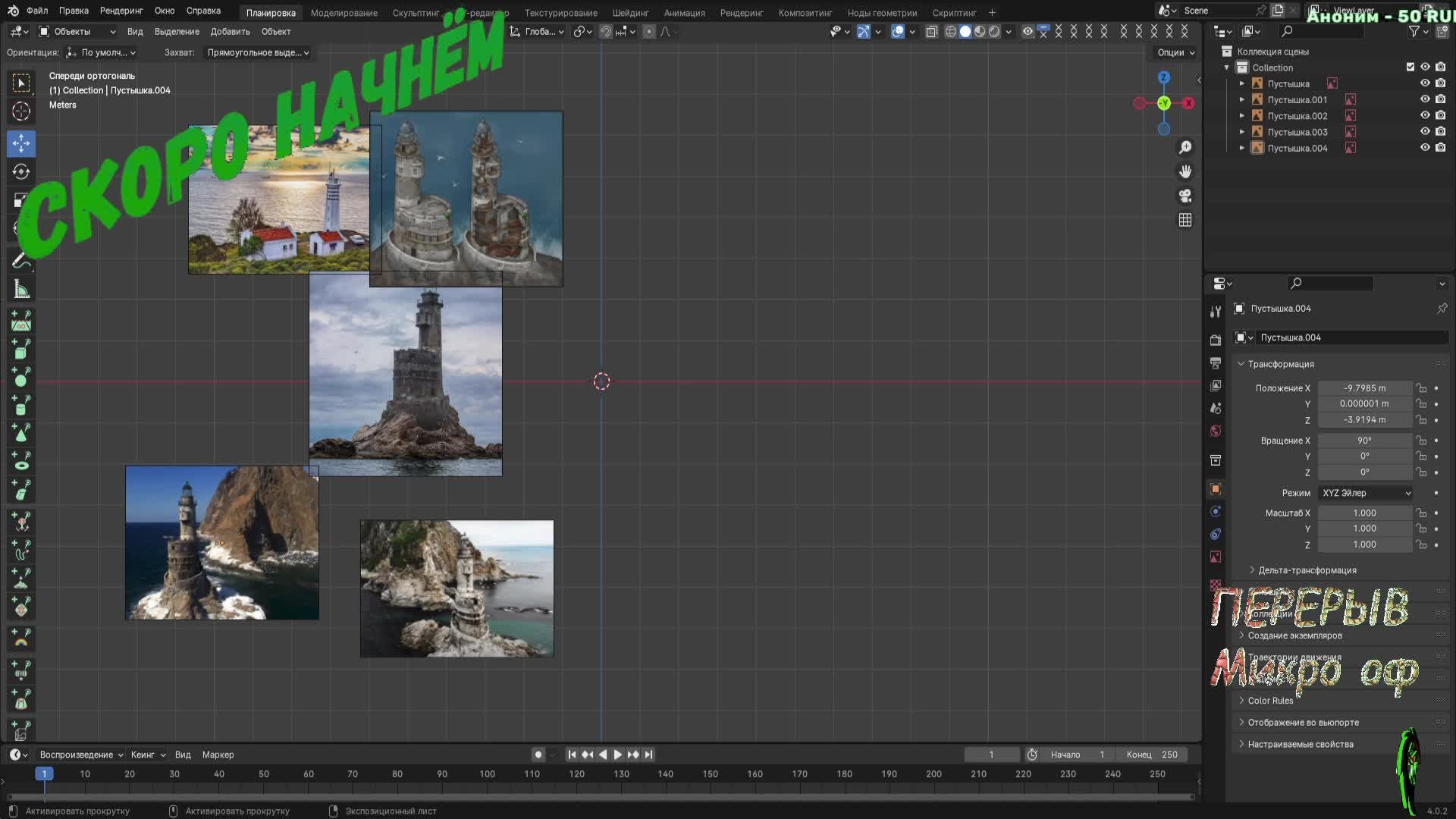Screen dimensions: 1456x819
Task: Select the Move tool in toolbar
Action: [21, 143]
